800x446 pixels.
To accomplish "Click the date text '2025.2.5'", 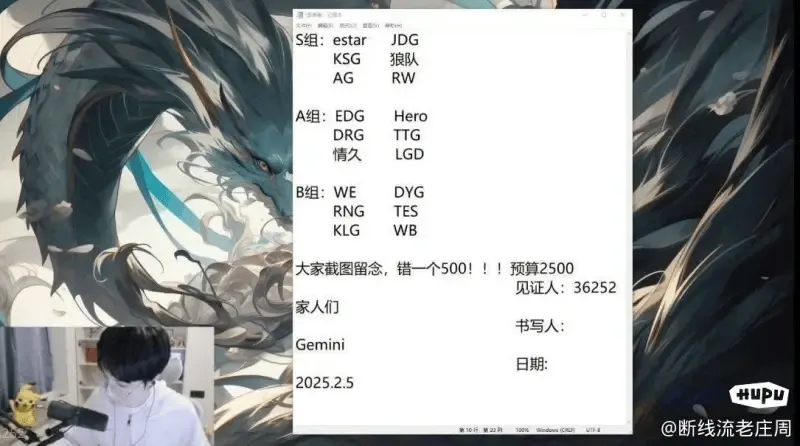I will pyautogui.click(x=324, y=383).
